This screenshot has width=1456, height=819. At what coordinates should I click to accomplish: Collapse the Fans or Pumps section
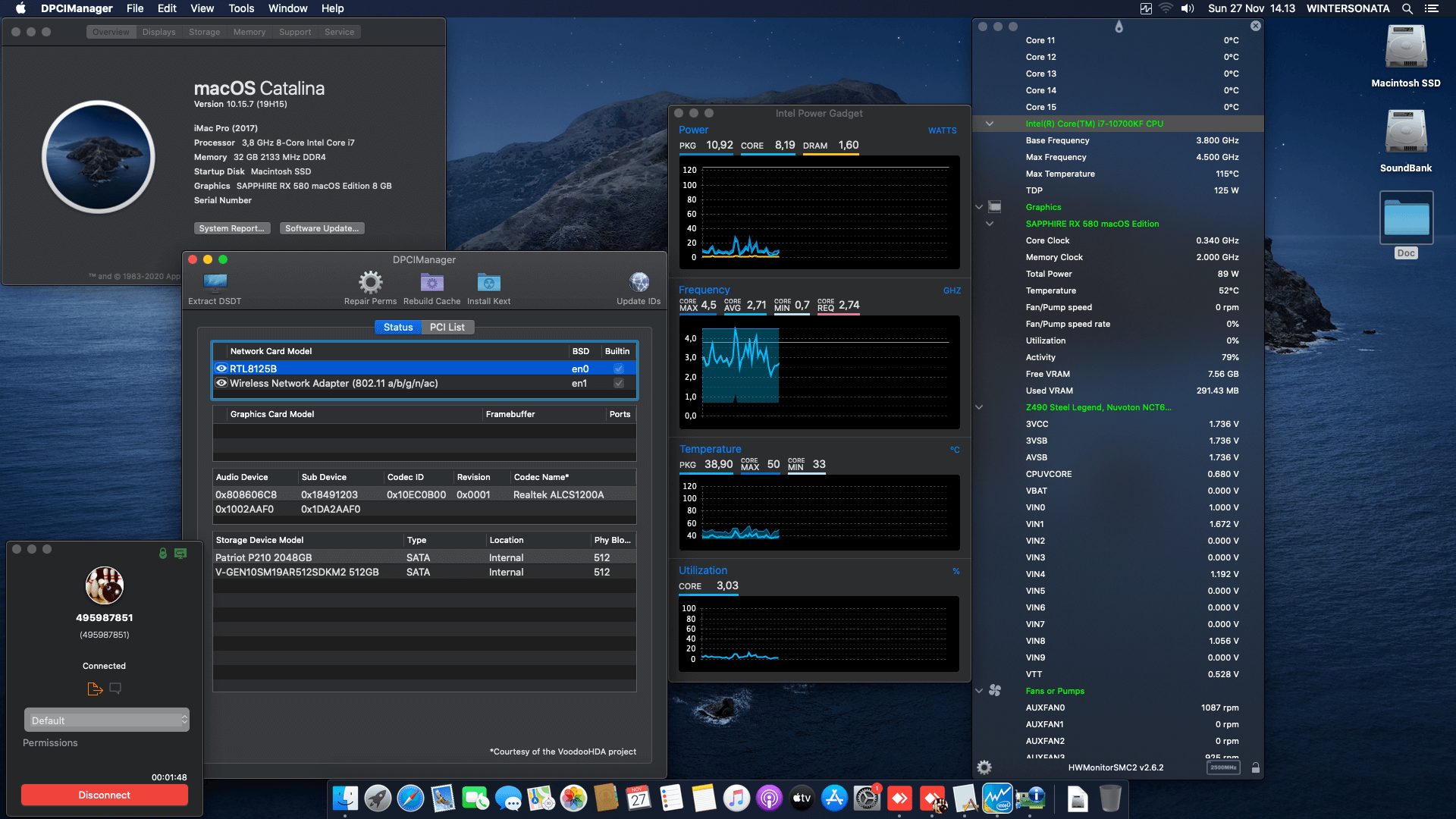tap(979, 691)
